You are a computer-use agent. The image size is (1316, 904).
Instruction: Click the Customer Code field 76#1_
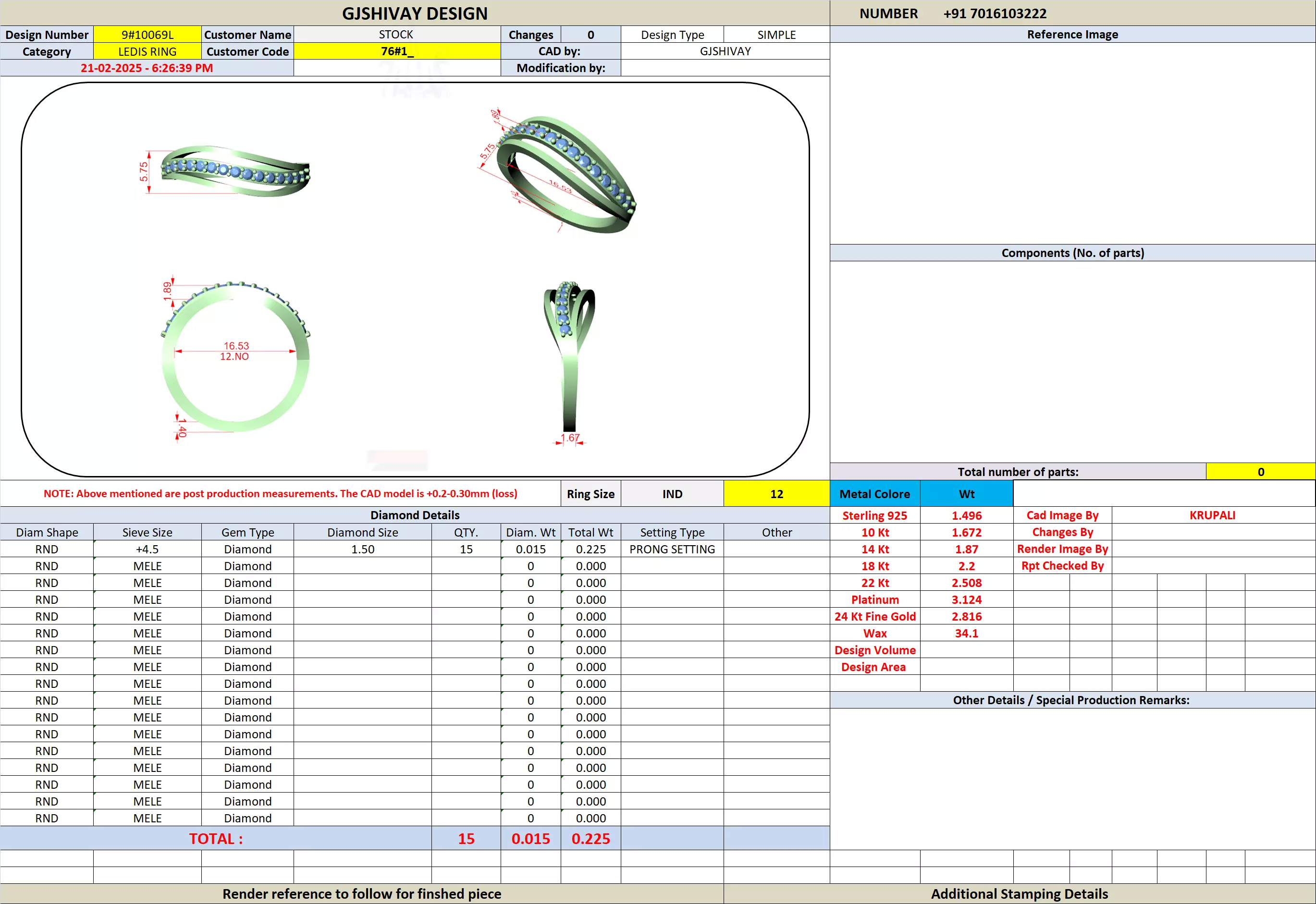pyautogui.click(x=396, y=51)
